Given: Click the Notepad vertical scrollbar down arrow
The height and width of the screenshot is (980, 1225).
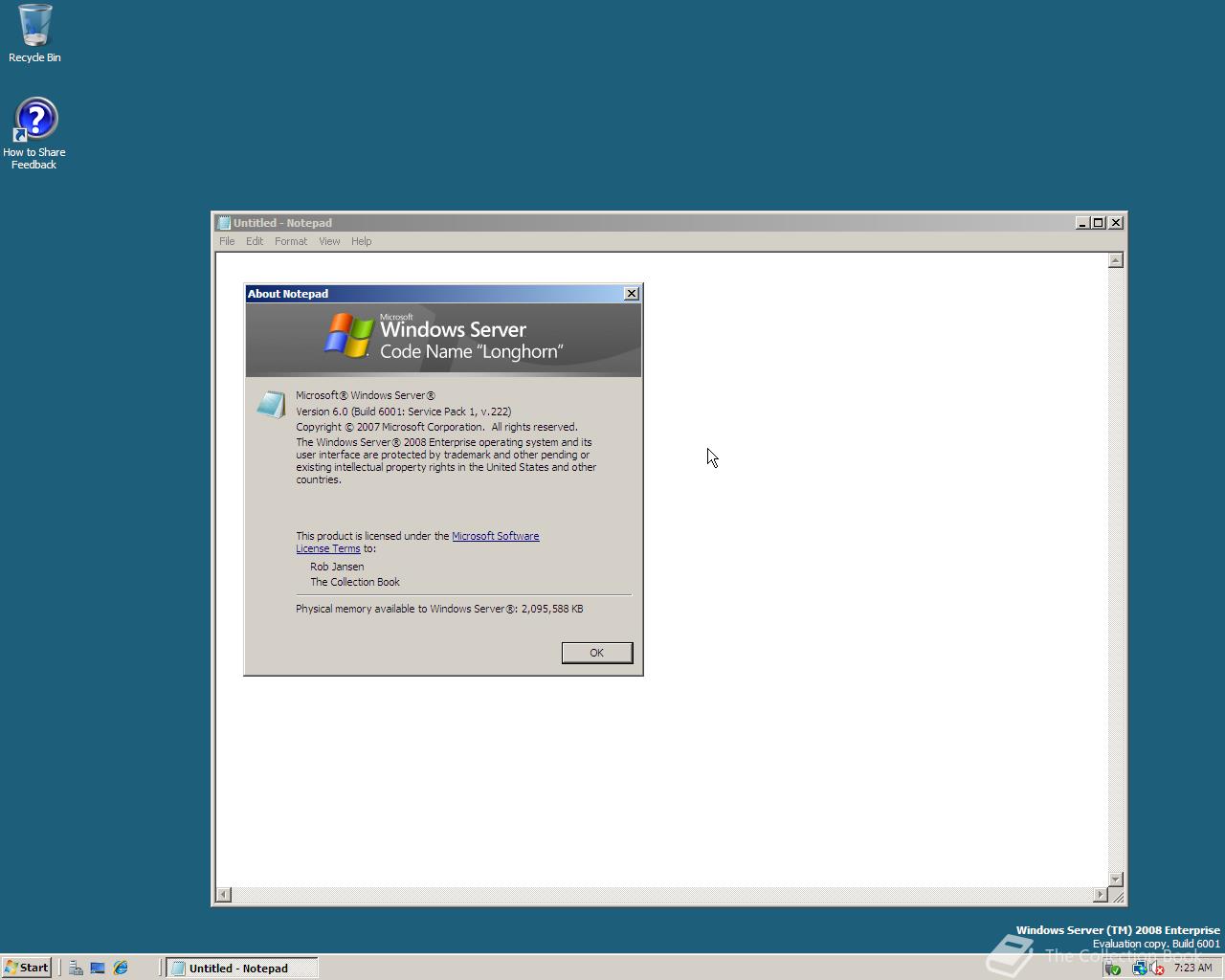Looking at the screenshot, I should pos(1115,879).
